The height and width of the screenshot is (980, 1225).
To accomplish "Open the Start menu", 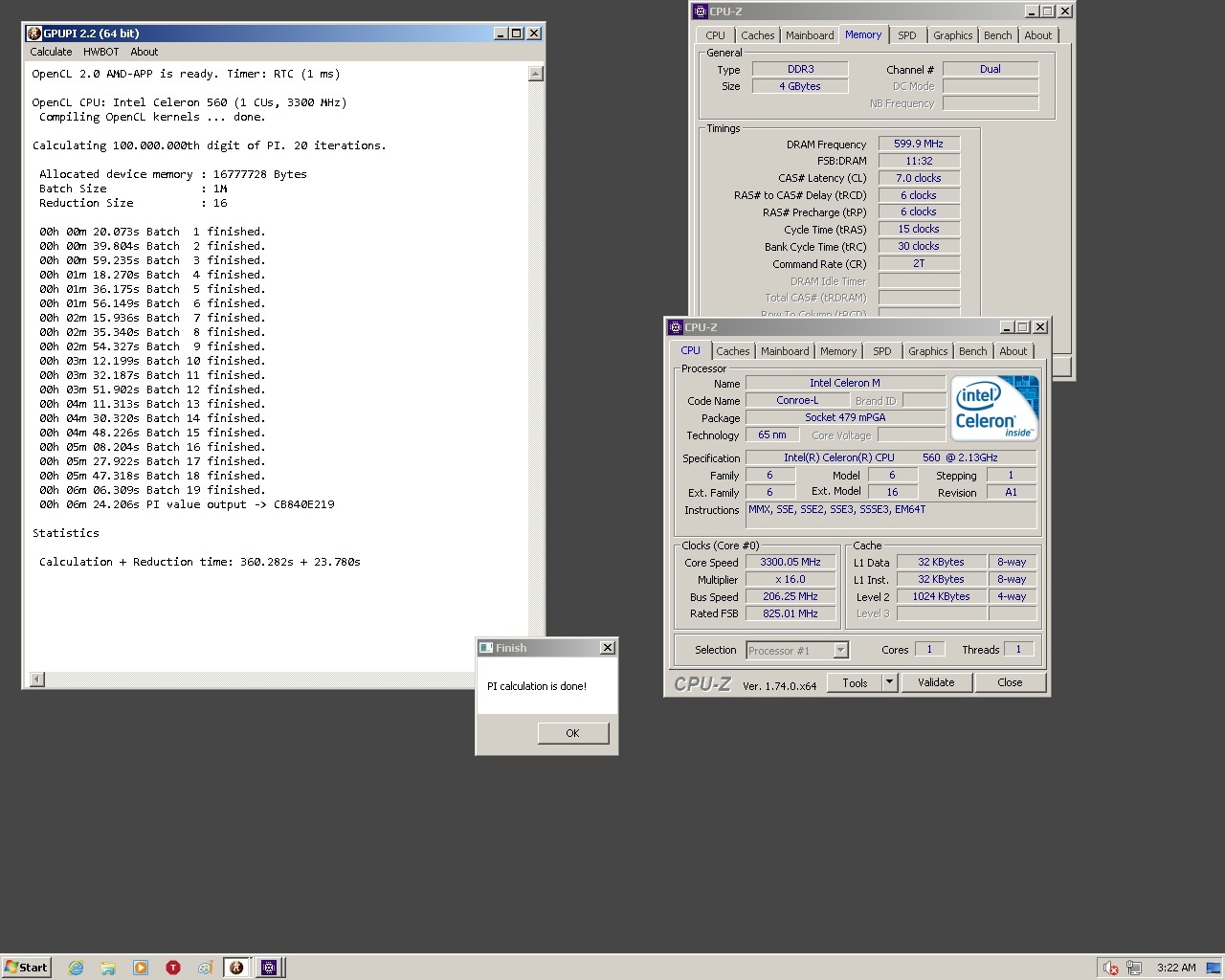I will [26, 968].
